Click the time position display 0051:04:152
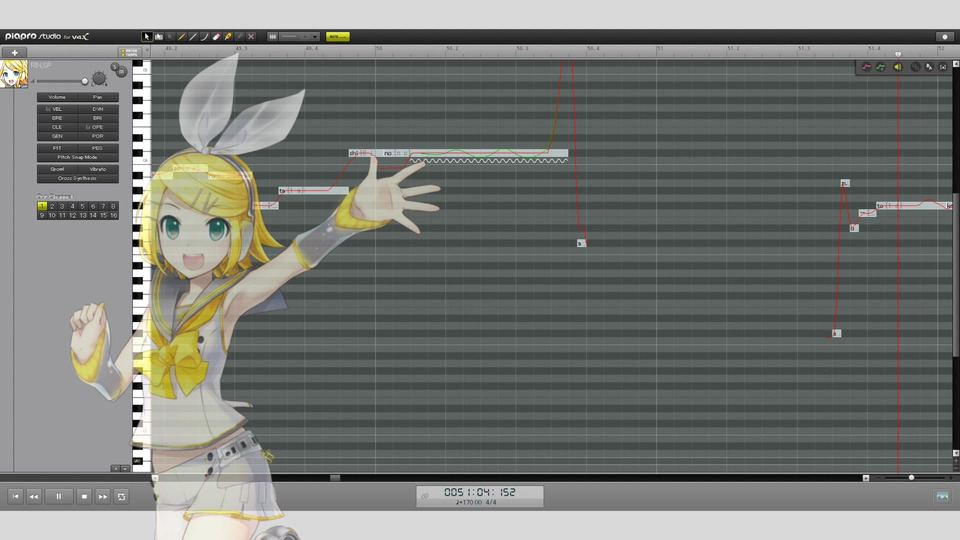This screenshot has width=960, height=540. [480, 492]
